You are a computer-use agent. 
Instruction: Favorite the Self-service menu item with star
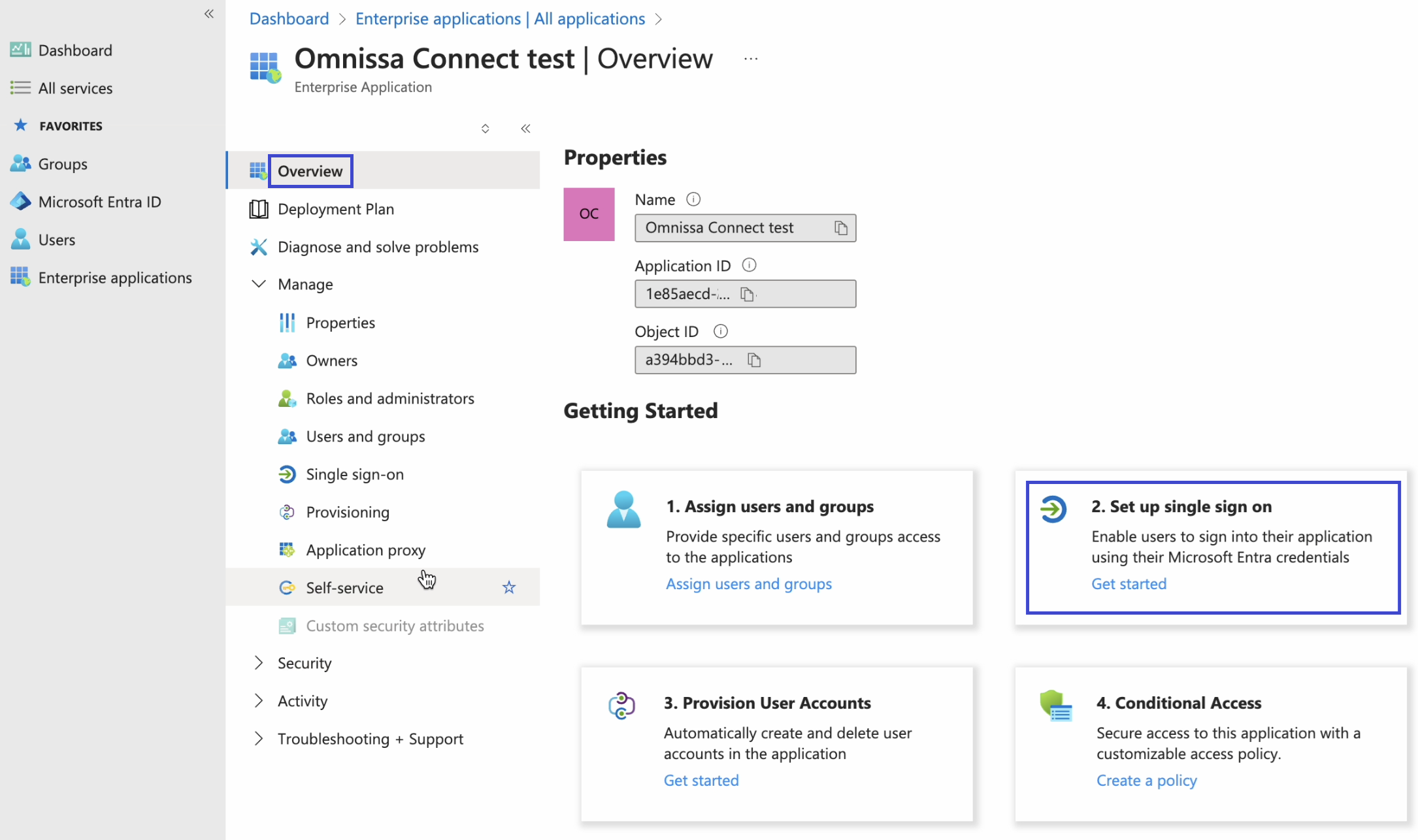(x=509, y=588)
